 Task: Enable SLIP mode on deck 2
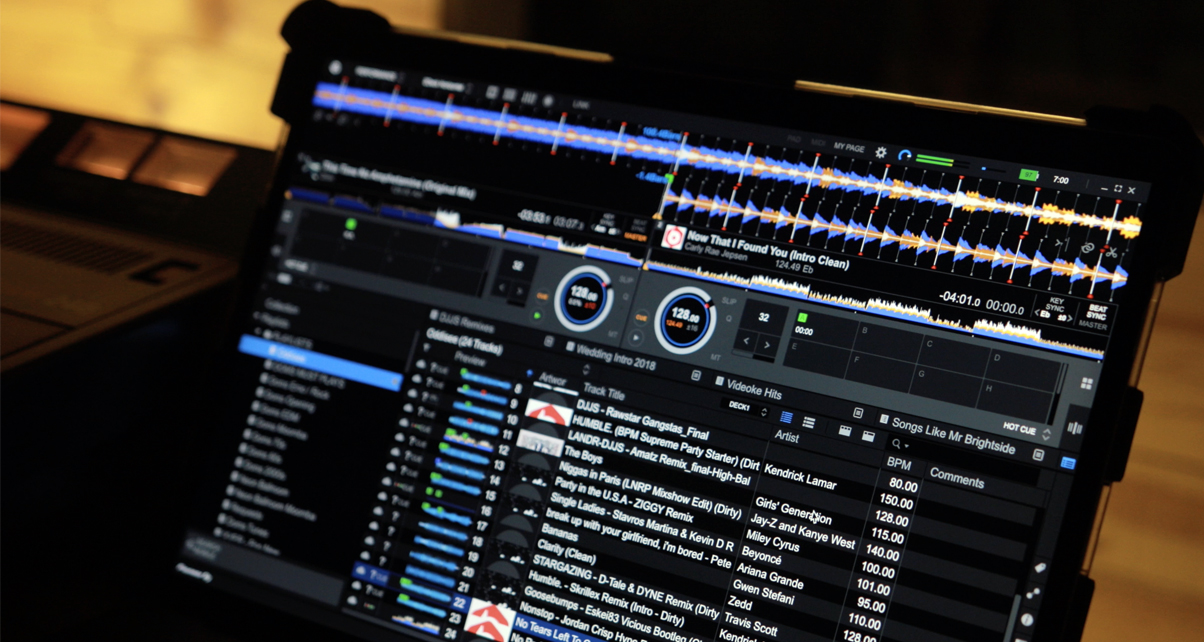(x=728, y=301)
